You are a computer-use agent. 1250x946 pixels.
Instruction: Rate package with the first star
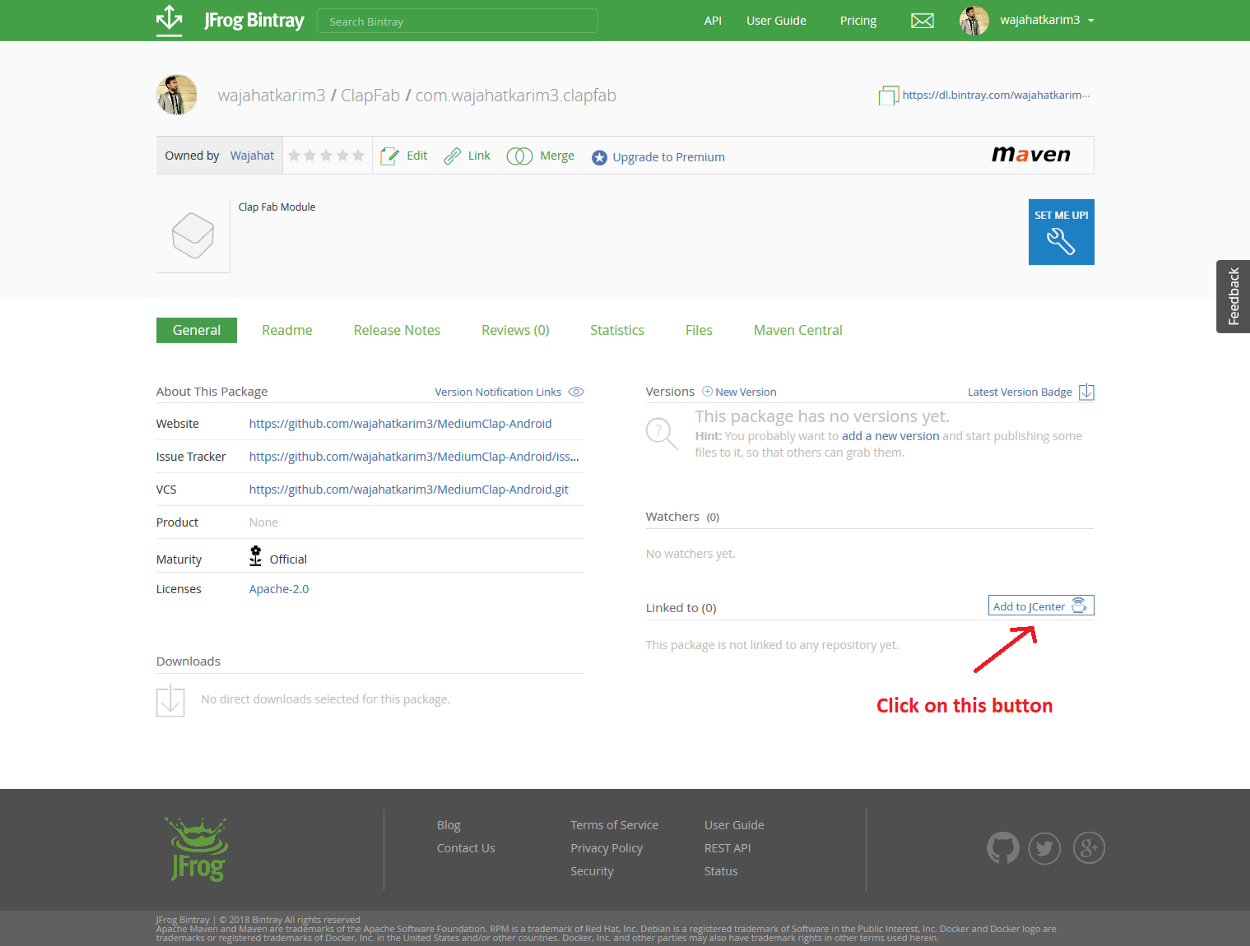coord(294,156)
